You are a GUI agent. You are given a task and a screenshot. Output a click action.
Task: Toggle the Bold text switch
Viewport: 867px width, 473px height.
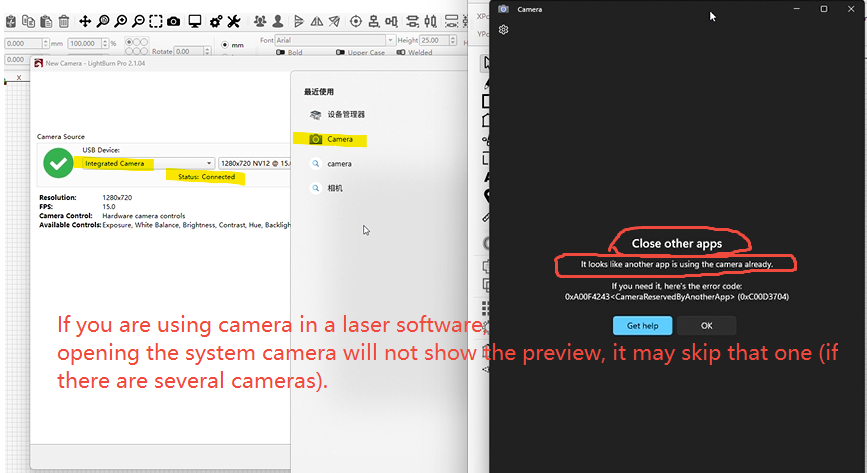280,53
